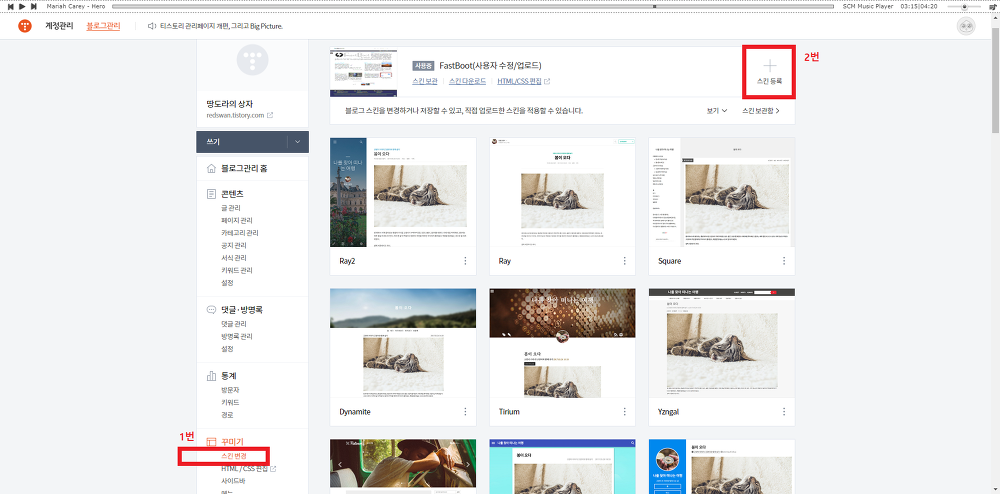
Task: Click the 꾸미기 layout icon
Action: click(211, 442)
